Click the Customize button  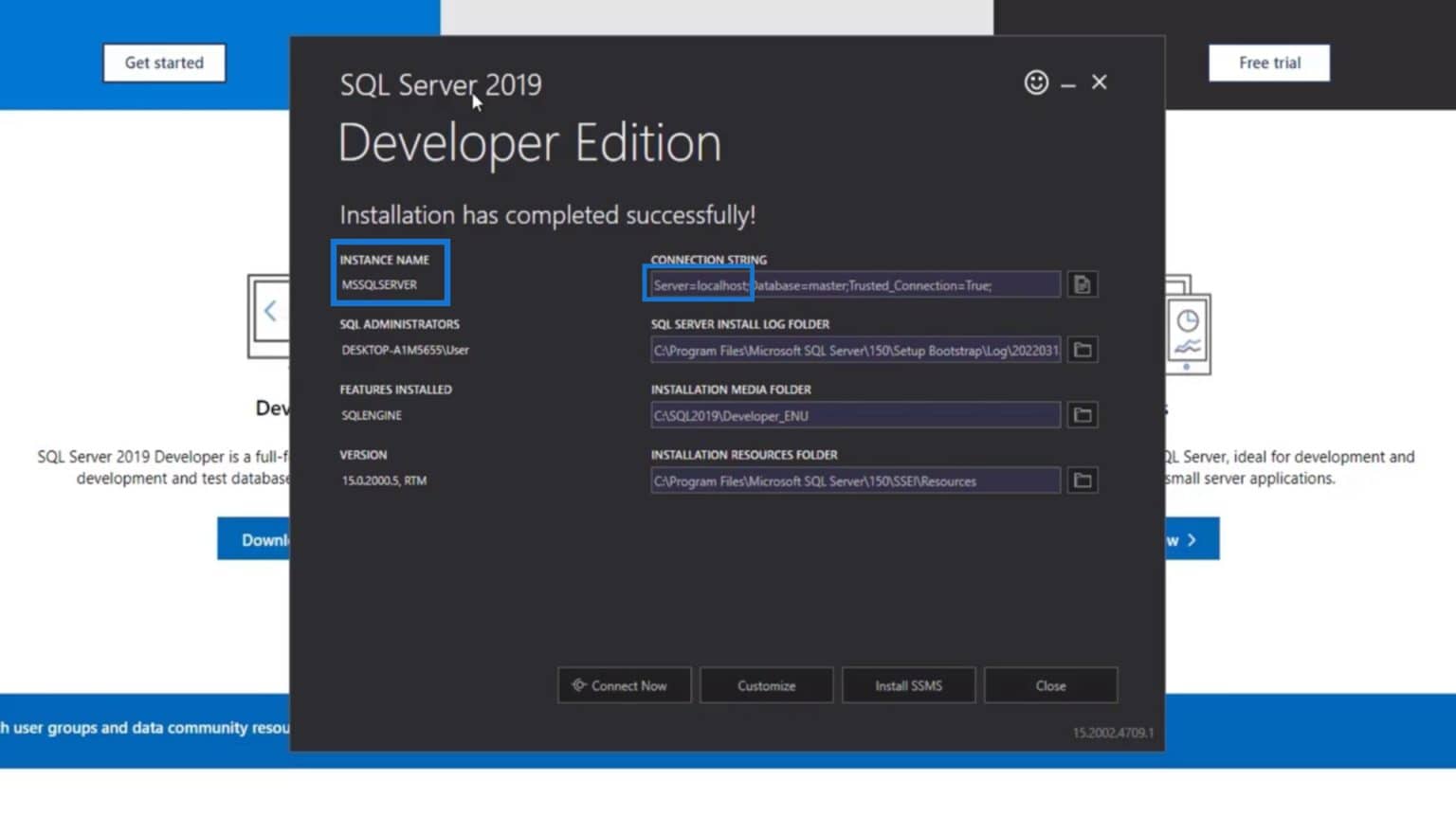[x=766, y=685]
